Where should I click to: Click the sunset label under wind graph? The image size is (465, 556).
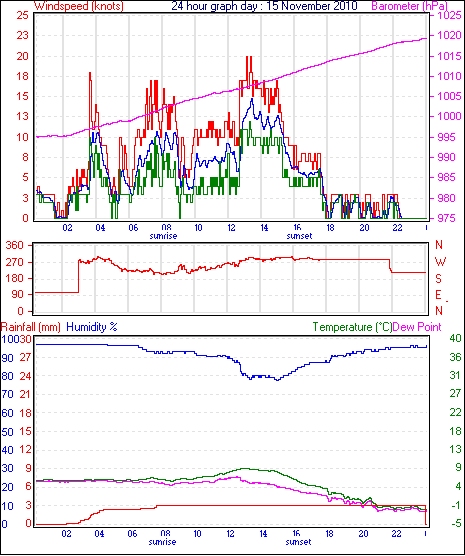pos(299,236)
